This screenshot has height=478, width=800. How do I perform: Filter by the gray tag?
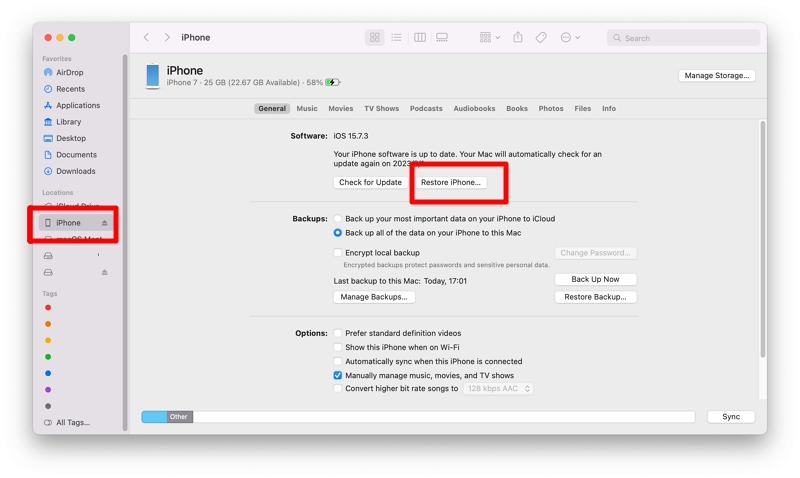click(48, 406)
